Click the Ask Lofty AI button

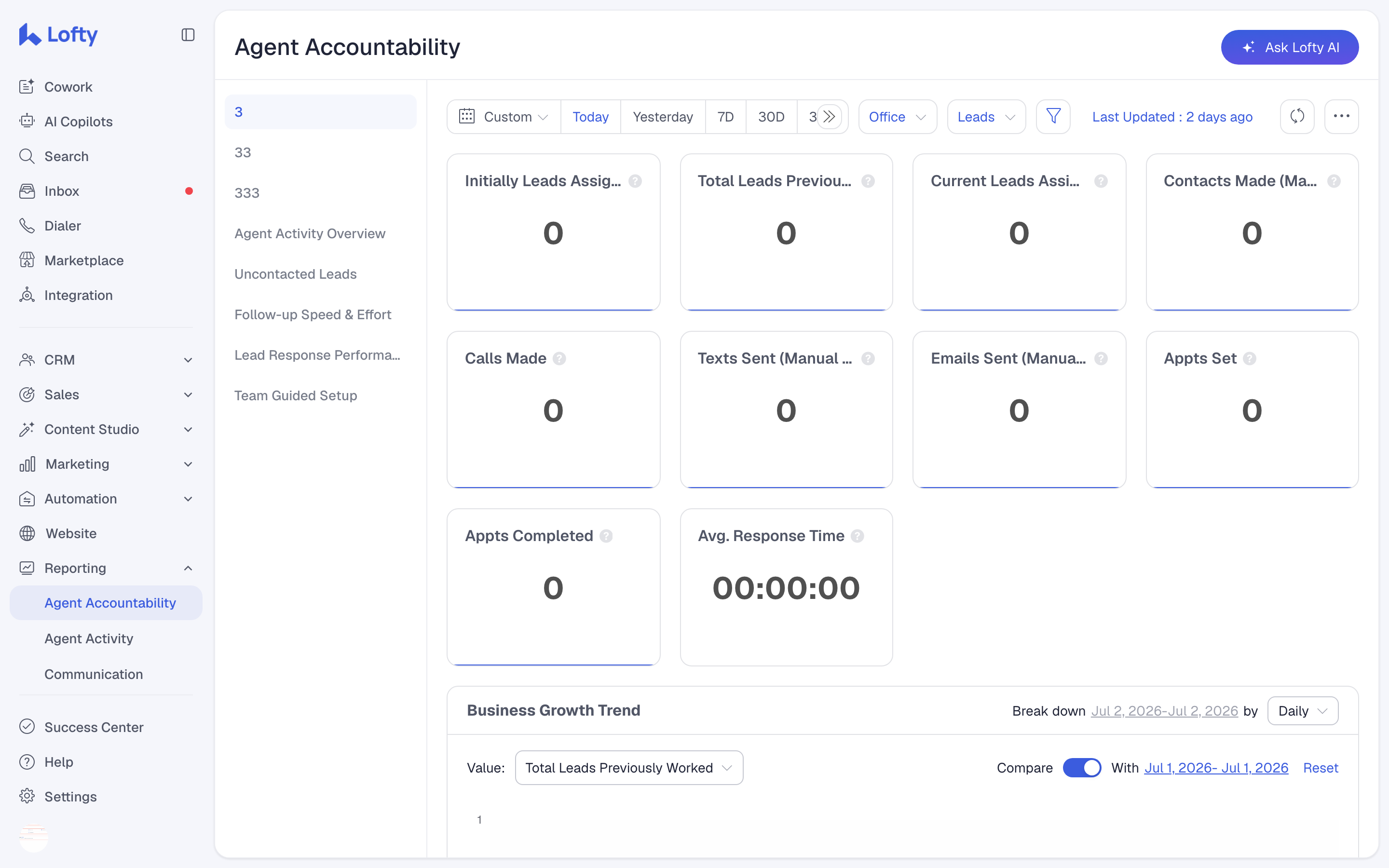point(1290,47)
